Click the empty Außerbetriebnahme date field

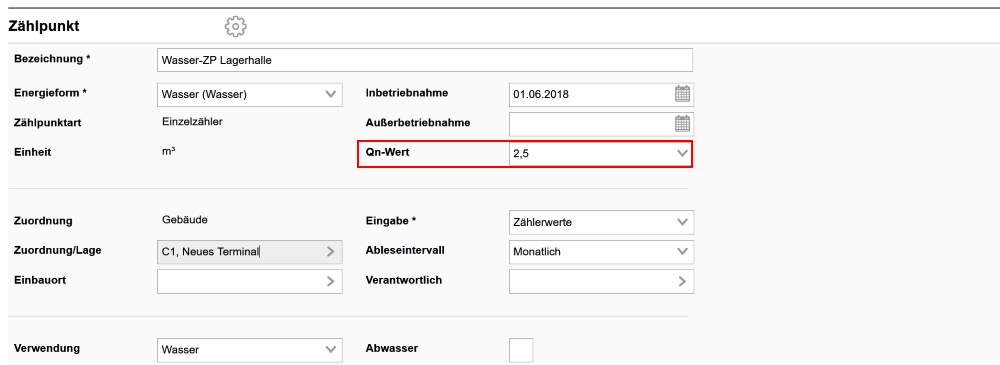601,123
